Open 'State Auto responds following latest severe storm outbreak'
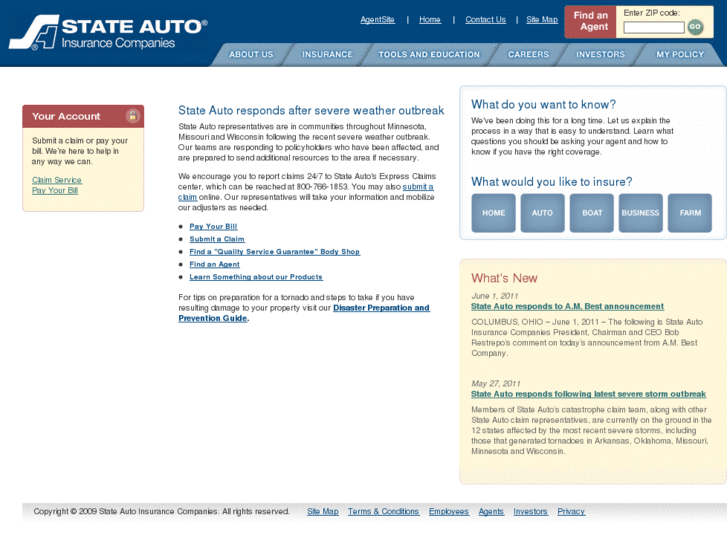The height and width of the screenshot is (545, 727). (x=588, y=394)
